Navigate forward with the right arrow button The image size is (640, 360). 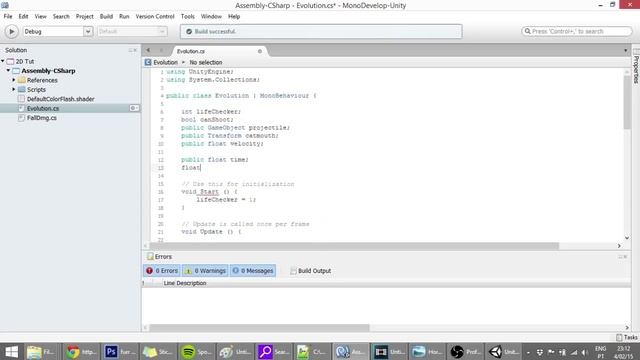tap(161, 50)
